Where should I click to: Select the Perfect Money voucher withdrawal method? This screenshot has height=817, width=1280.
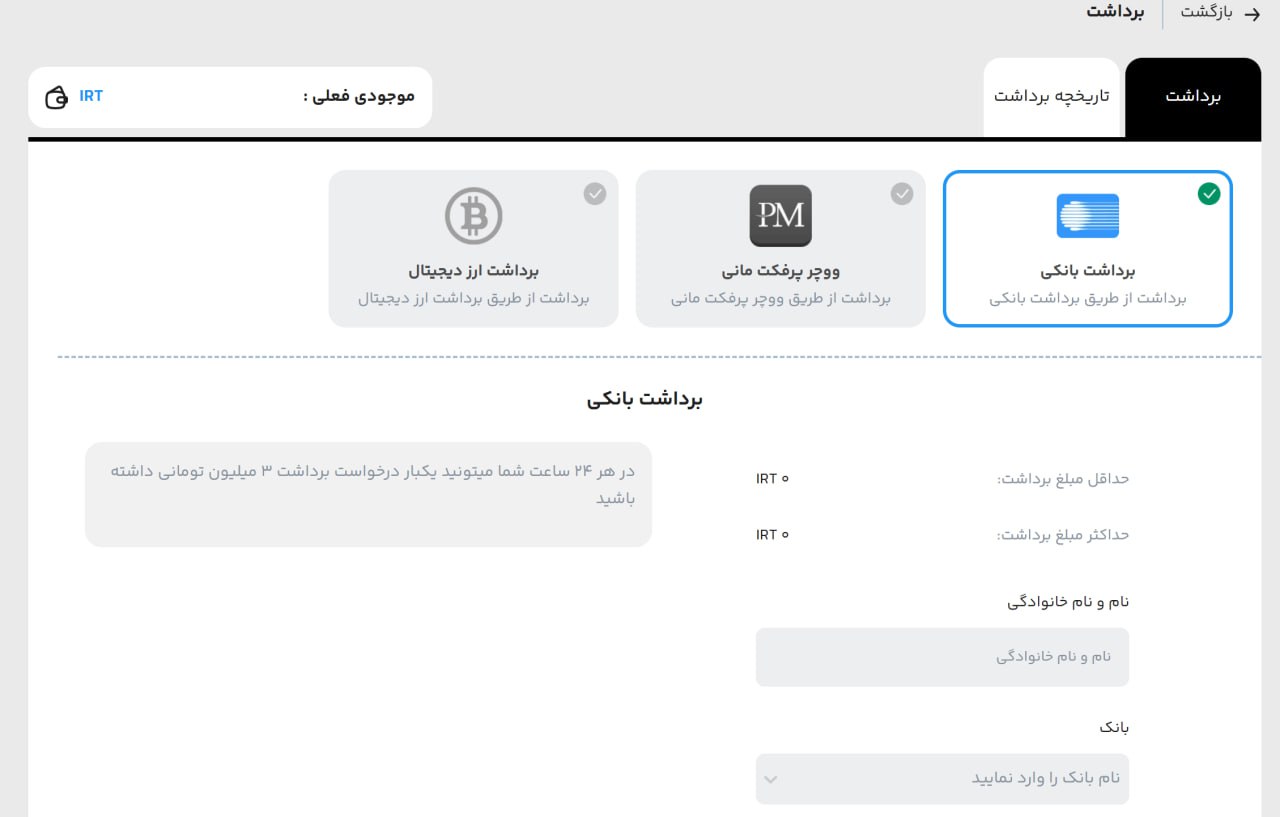(780, 248)
